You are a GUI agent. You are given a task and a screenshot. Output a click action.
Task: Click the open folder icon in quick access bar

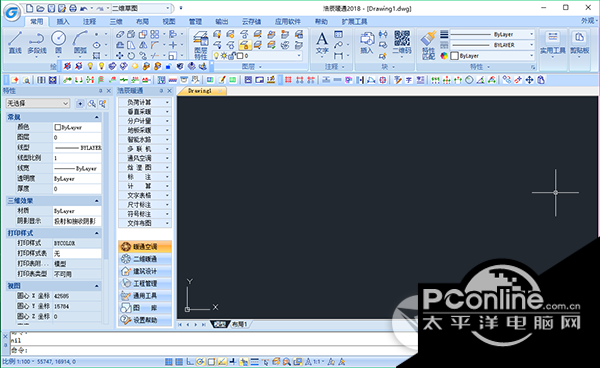40,8
